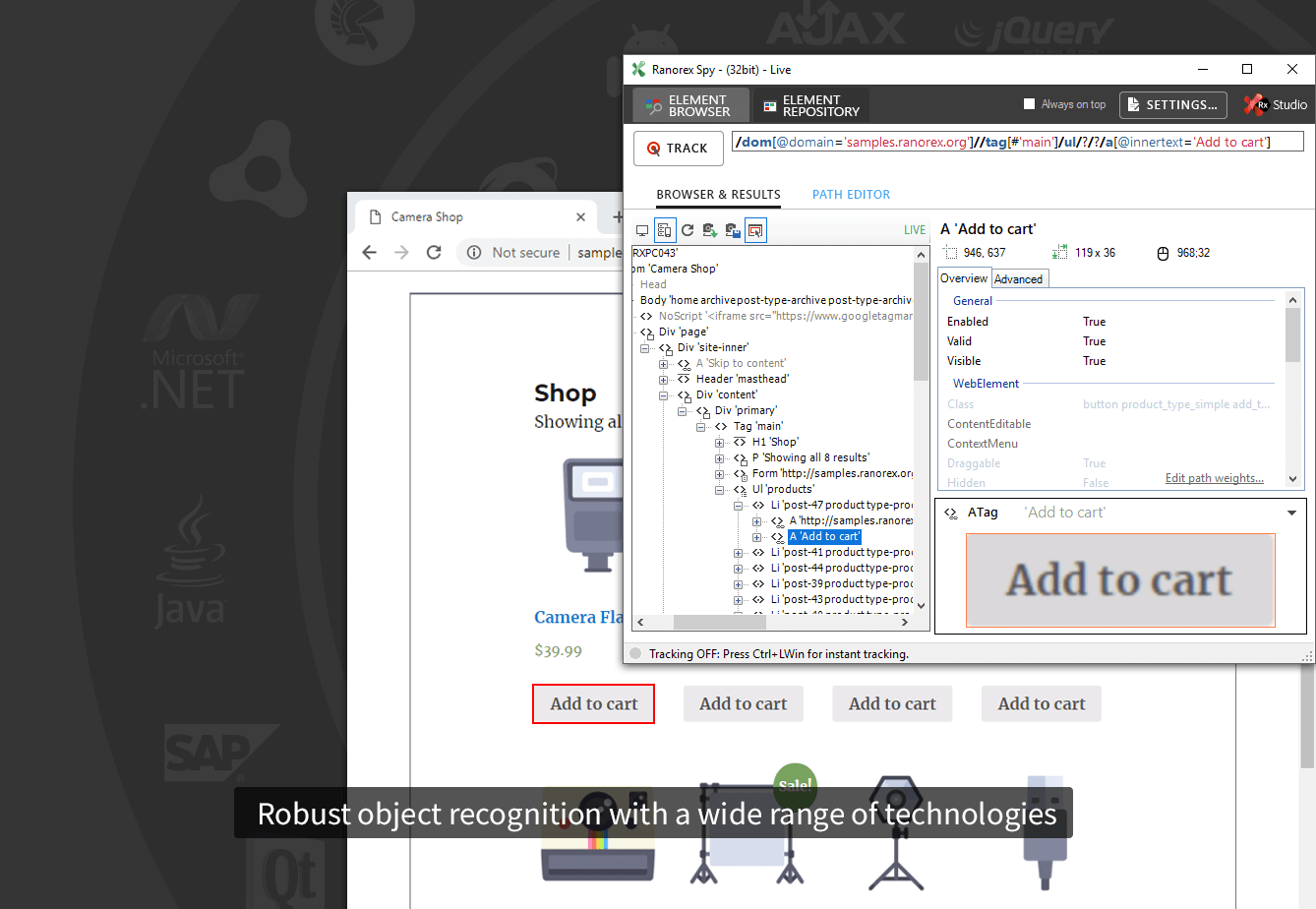Select the highlighted A 'Add to cart' tree row

(824, 536)
